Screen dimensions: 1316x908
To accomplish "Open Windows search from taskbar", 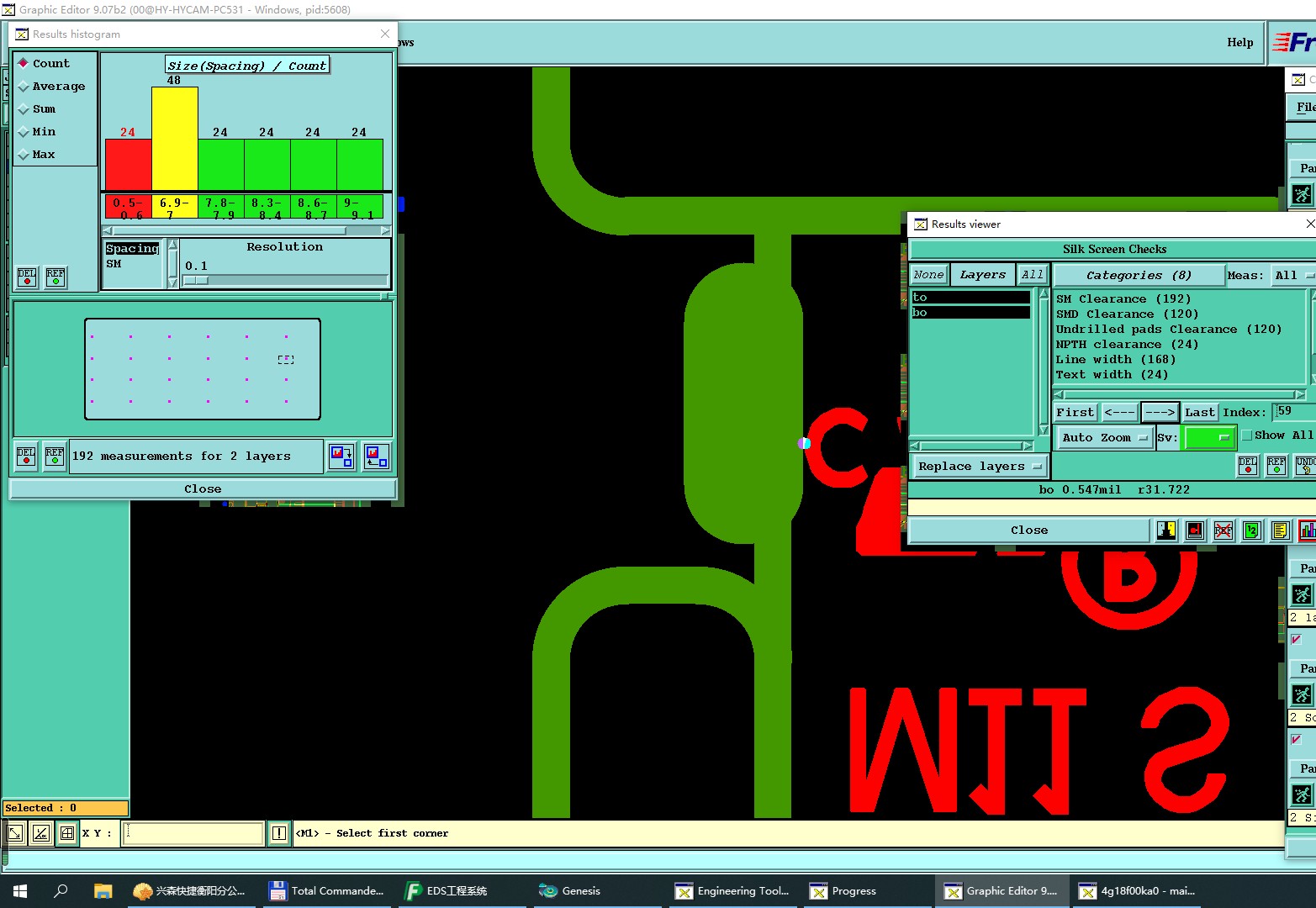I will pos(61,891).
